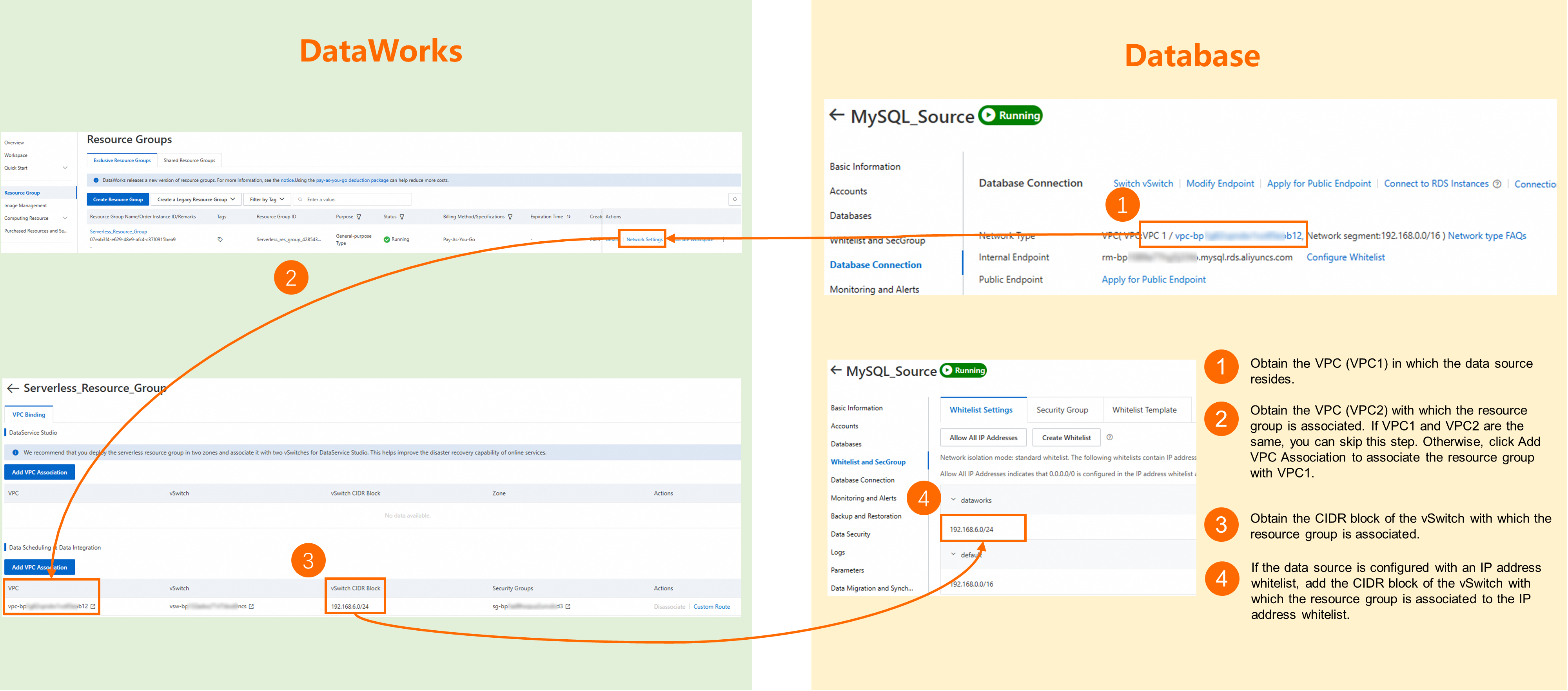Click the Purpose column filter icon
This screenshot has height=691, width=1568.
(x=359, y=217)
